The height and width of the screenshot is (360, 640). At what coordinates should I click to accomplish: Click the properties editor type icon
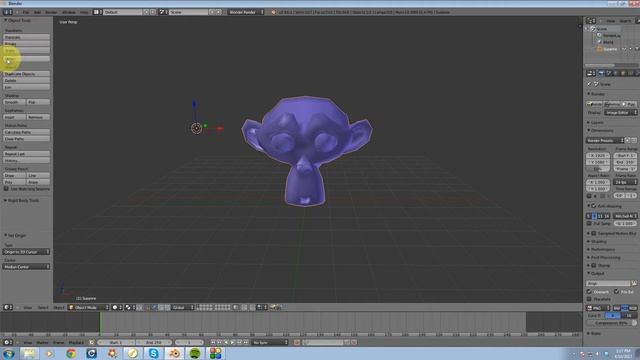590,73
